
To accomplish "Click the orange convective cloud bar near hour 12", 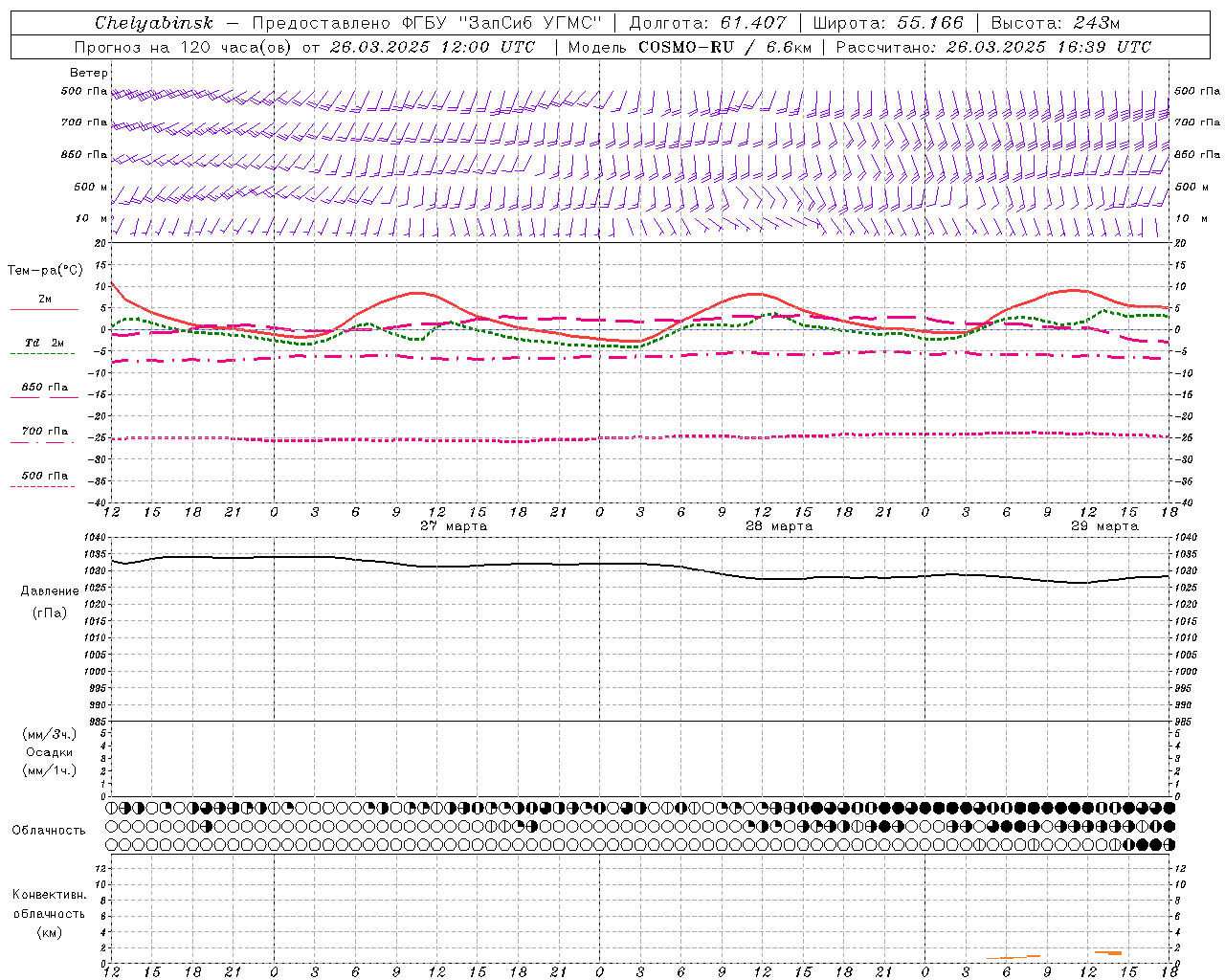I will (1108, 952).
